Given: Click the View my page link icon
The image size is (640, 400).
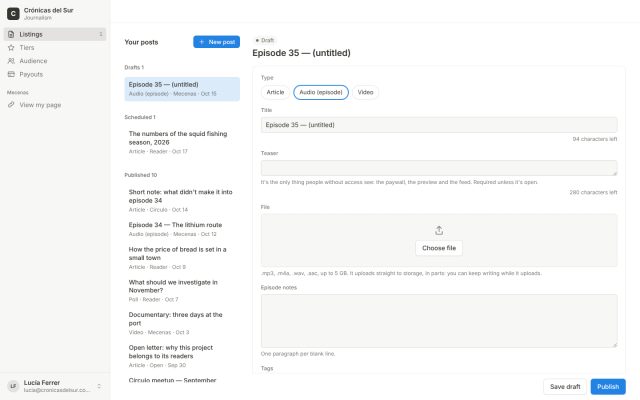Looking at the screenshot, I should [11, 105].
